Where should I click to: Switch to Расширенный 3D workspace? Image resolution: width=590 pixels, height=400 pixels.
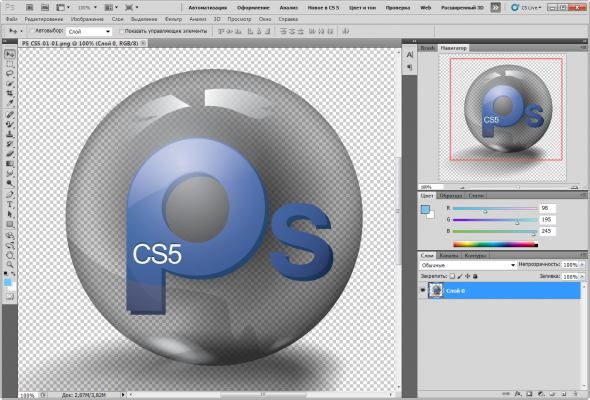point(462,8)
